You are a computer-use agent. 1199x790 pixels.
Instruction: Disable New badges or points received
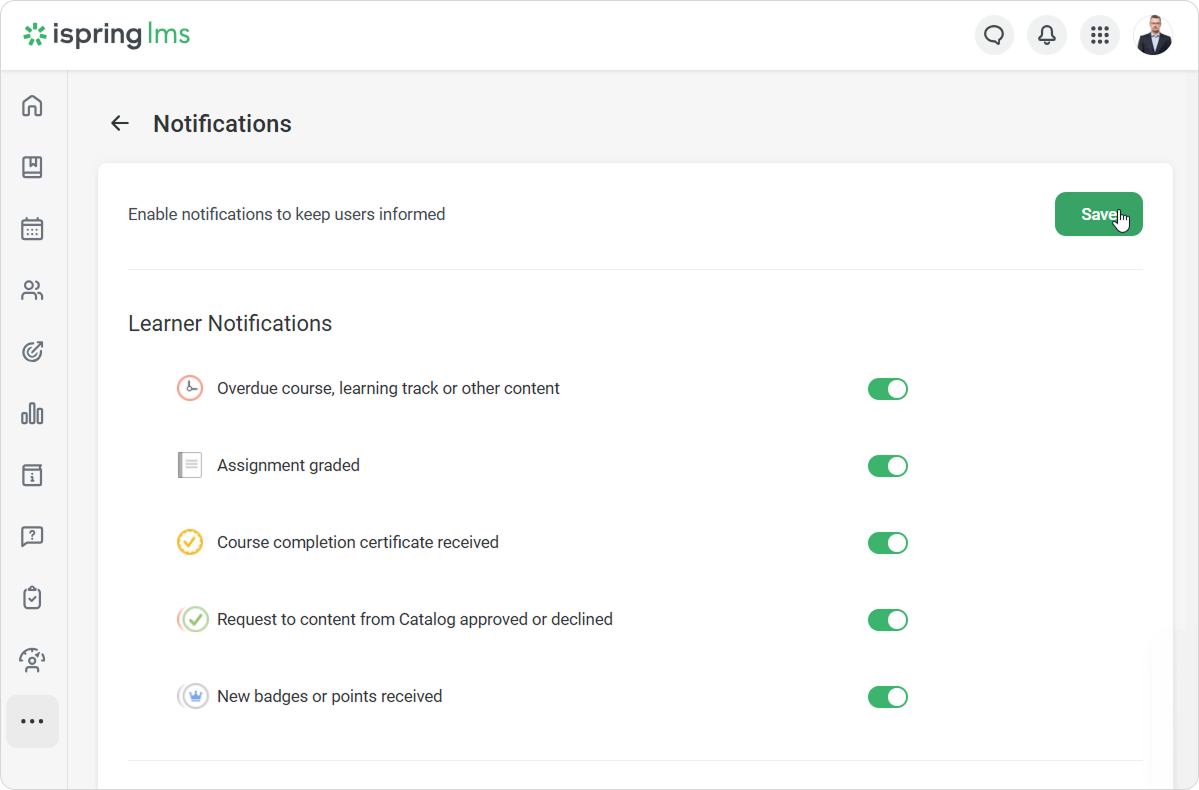(887, 697)
